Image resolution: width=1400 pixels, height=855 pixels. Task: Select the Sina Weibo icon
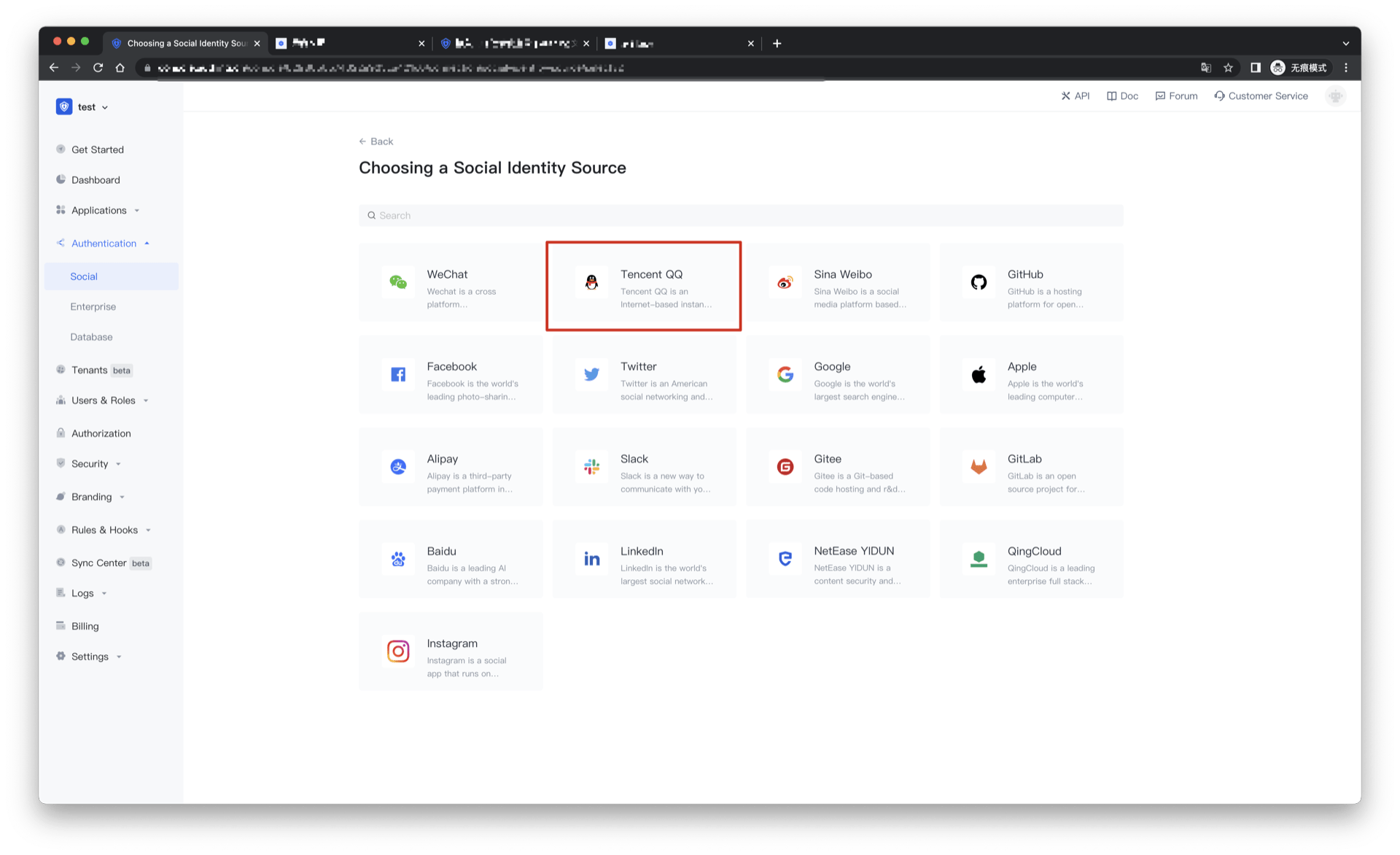[x=785, y=283]
